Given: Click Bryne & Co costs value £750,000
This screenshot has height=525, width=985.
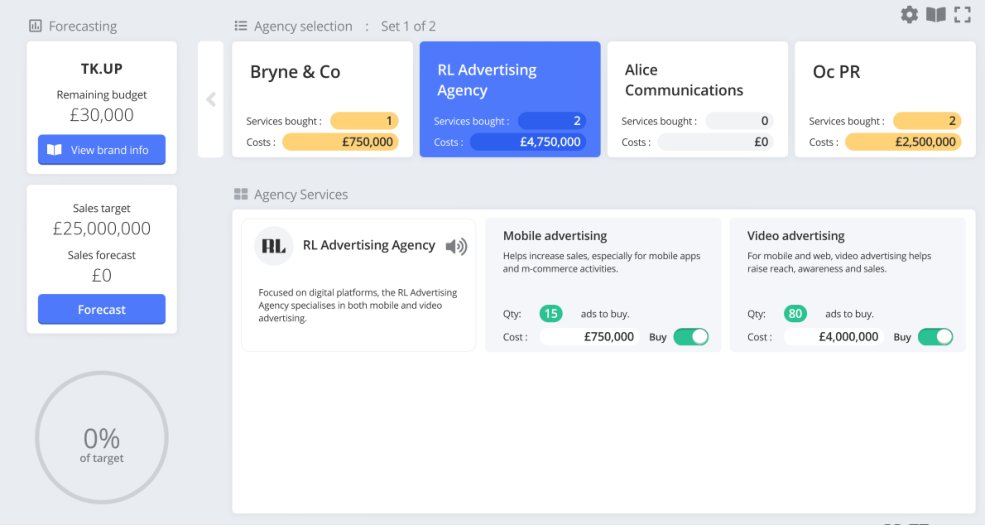Looking at the screenshot, I should point(340,142).
